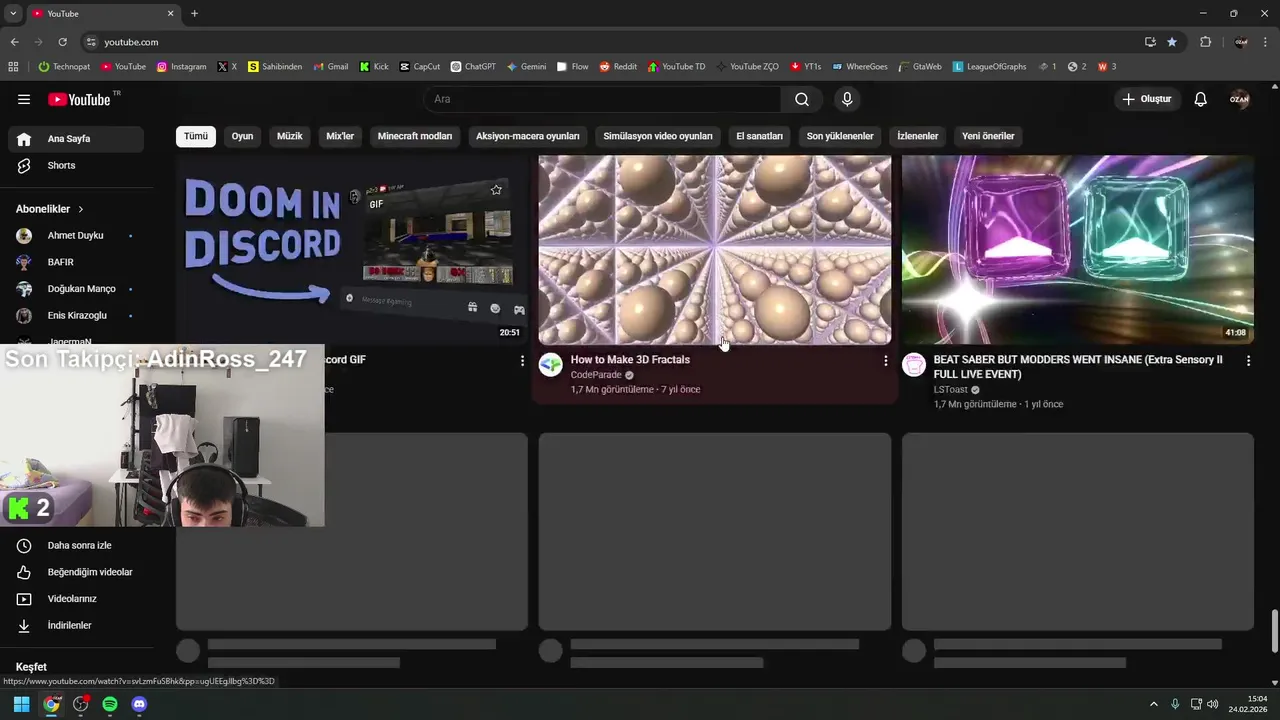Select the Aksiyon-macera oyunları chip

point(528,136)
